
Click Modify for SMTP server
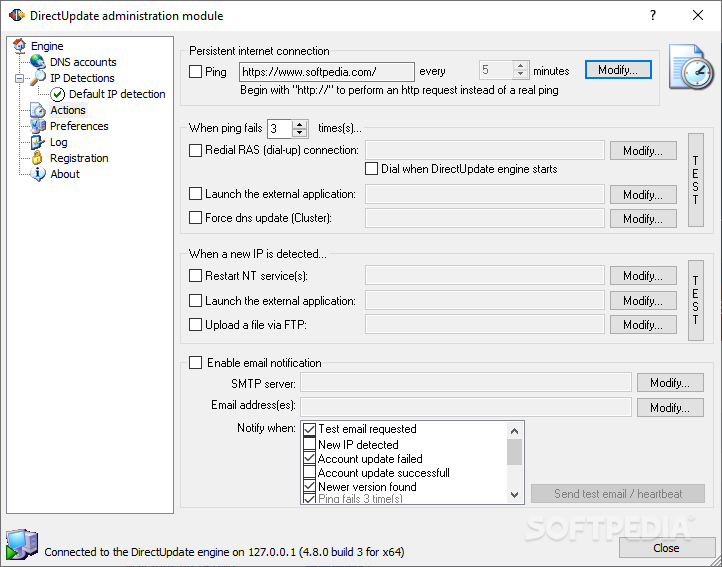(670, 383)
